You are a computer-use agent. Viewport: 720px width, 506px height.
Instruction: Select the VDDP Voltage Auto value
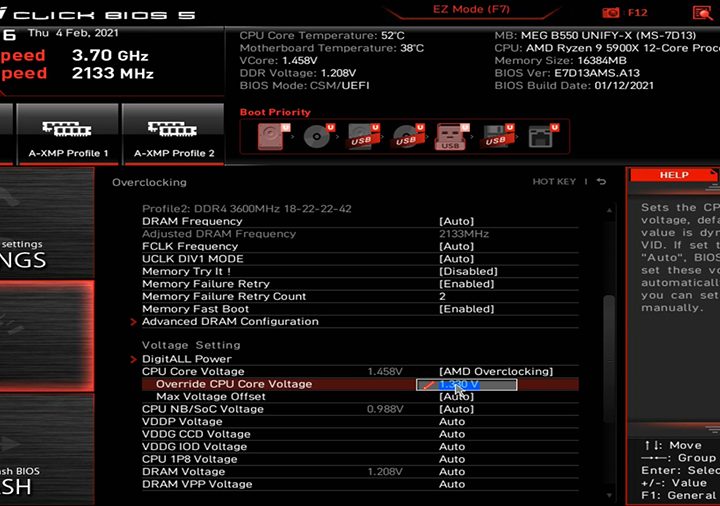coord(452,422)
